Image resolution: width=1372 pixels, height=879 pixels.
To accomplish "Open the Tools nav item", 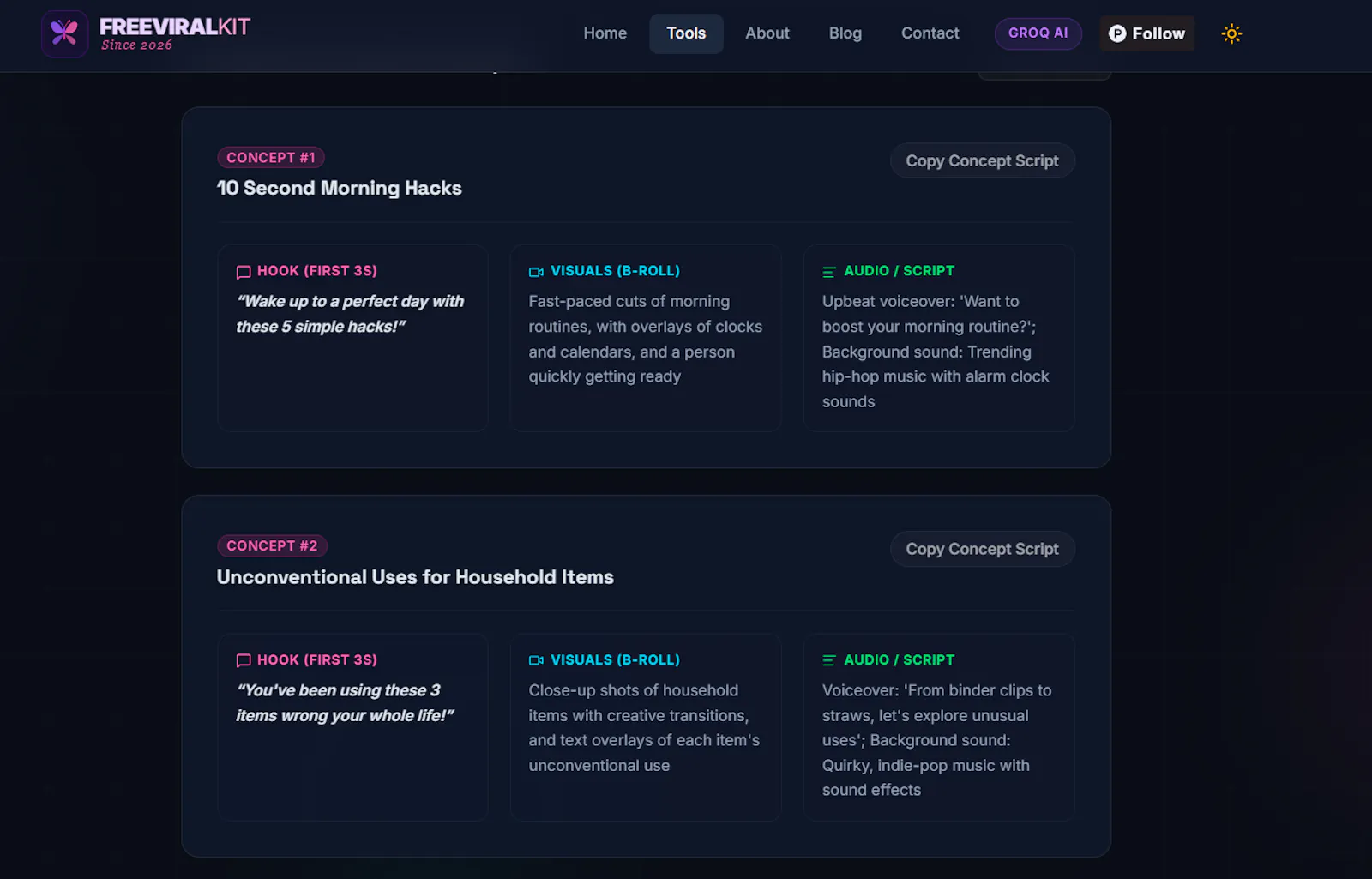I will pos(686,33).
